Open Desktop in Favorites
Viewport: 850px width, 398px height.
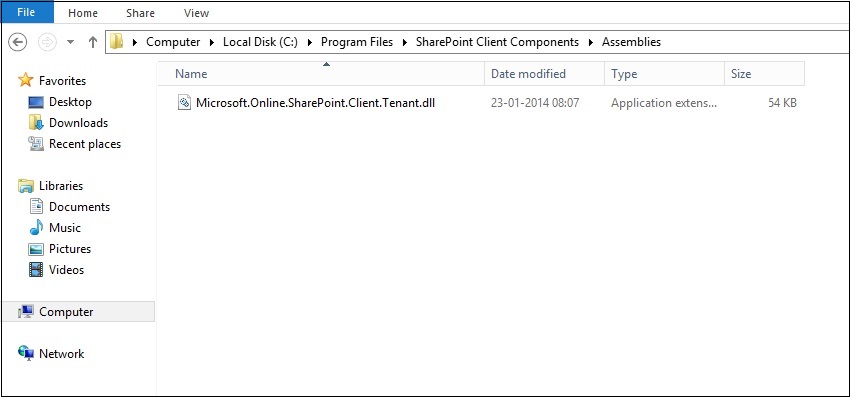click(x=70, y=102)
